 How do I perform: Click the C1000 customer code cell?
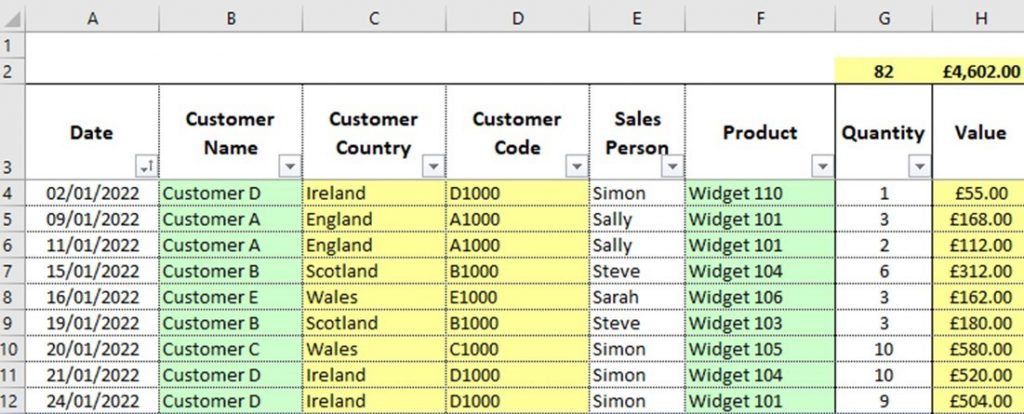[517, 349]
